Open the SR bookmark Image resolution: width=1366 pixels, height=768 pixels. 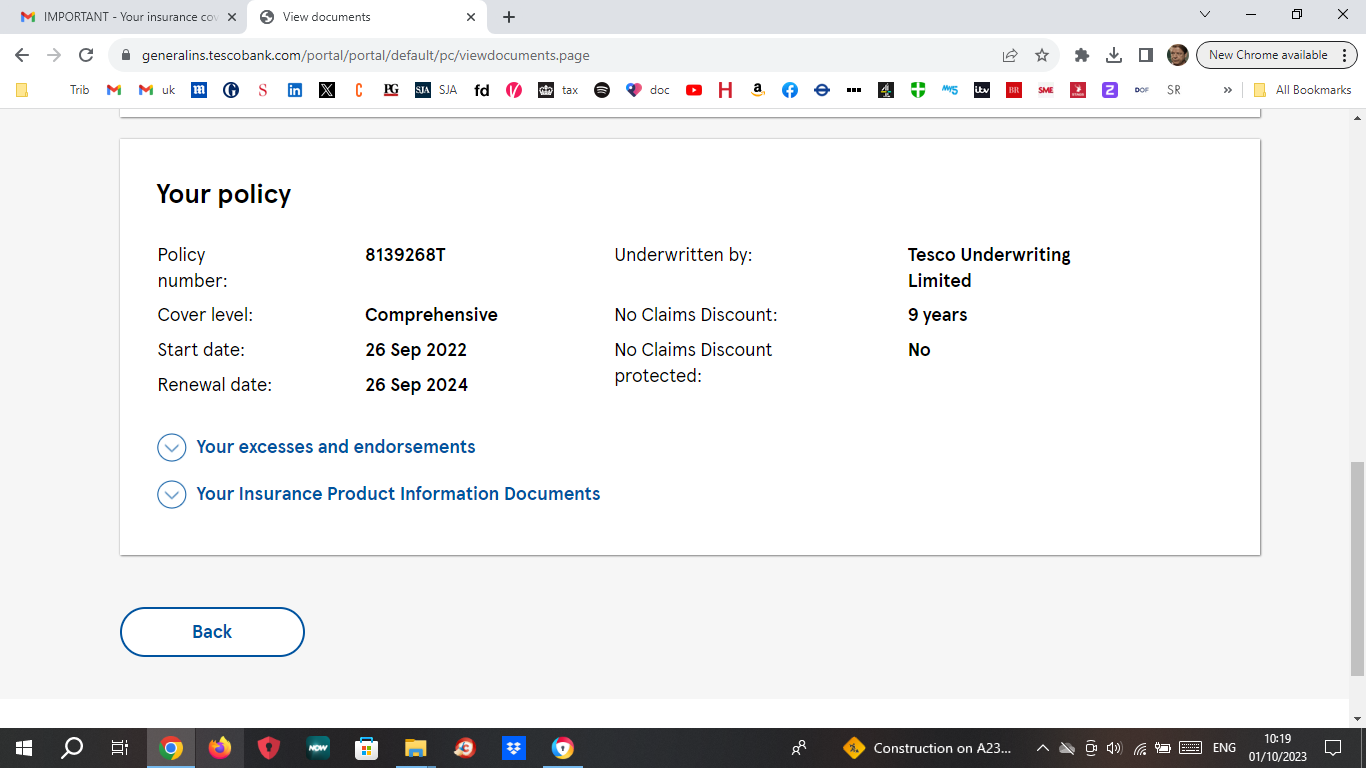(x=1173, y=90)
